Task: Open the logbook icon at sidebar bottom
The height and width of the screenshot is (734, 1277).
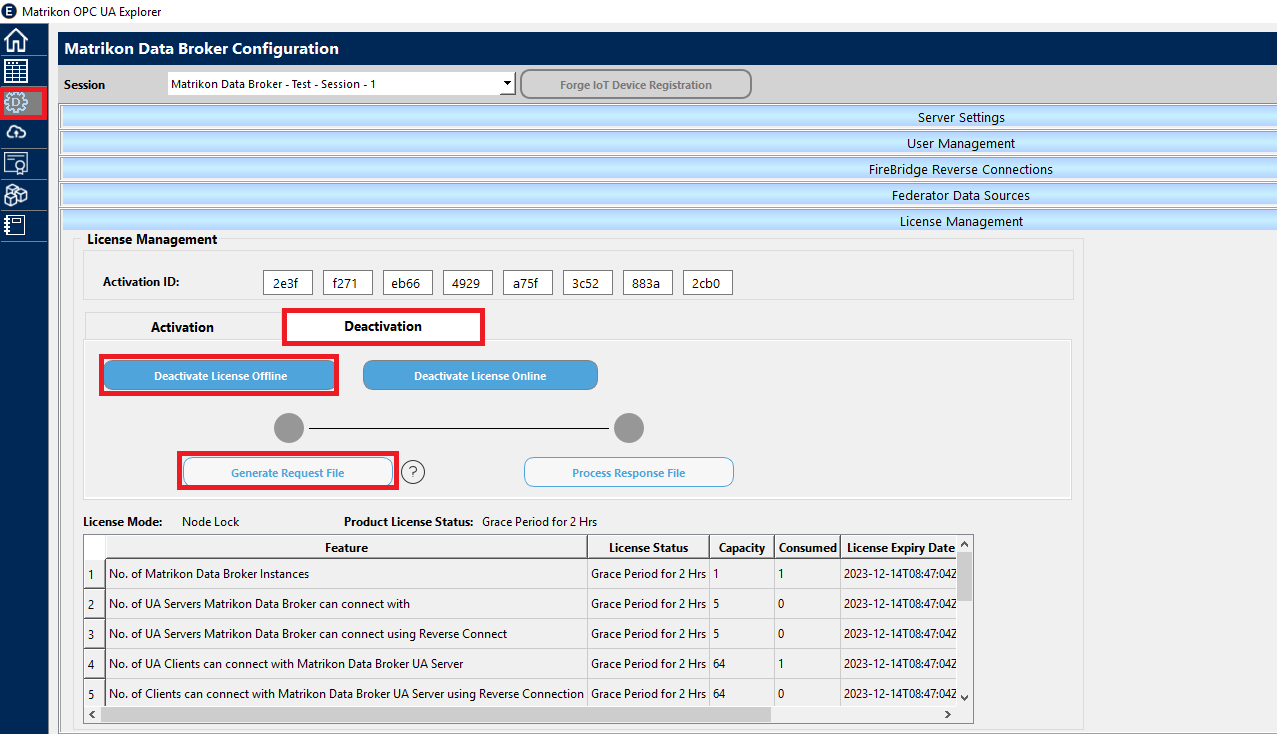Action: pos(15,225)
